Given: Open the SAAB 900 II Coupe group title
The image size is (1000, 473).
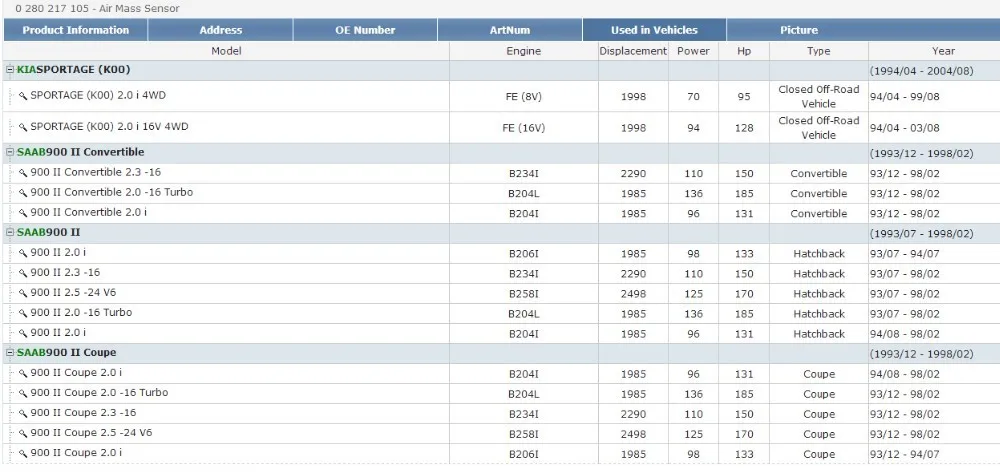Looking at the screenshot, I should click(x=66, y=353).
